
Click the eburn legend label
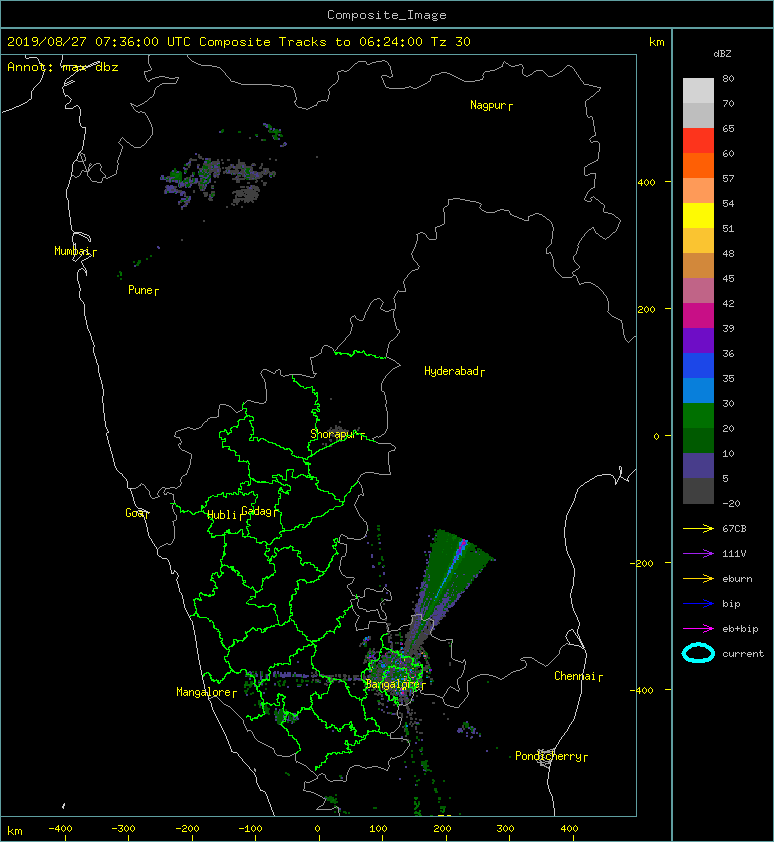737,578
